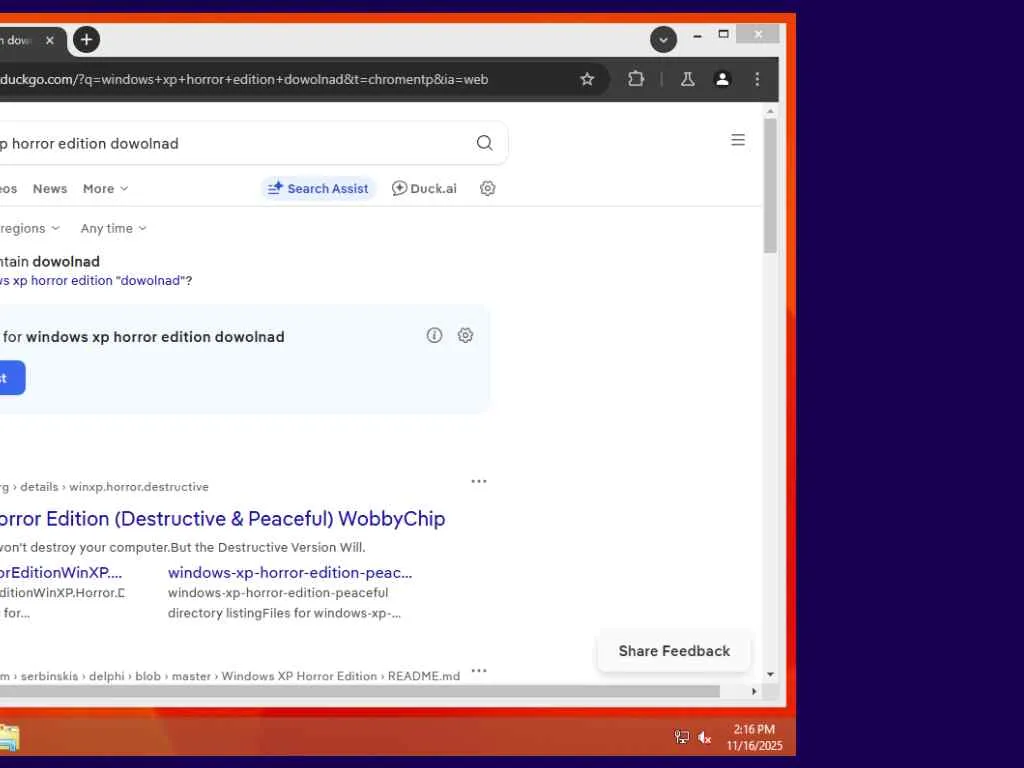Open a new browser tab
This screenshot has width=1024, height=768.
coord(86,40)
